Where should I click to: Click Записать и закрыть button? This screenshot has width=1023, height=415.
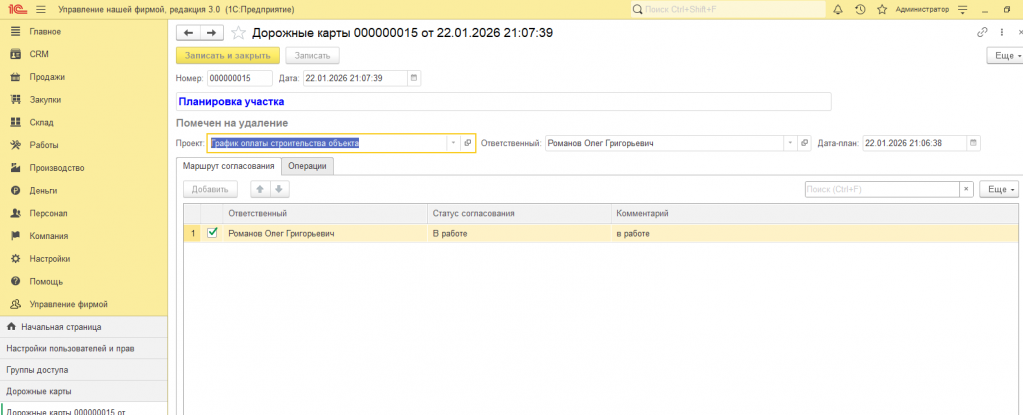coord(228,56)
